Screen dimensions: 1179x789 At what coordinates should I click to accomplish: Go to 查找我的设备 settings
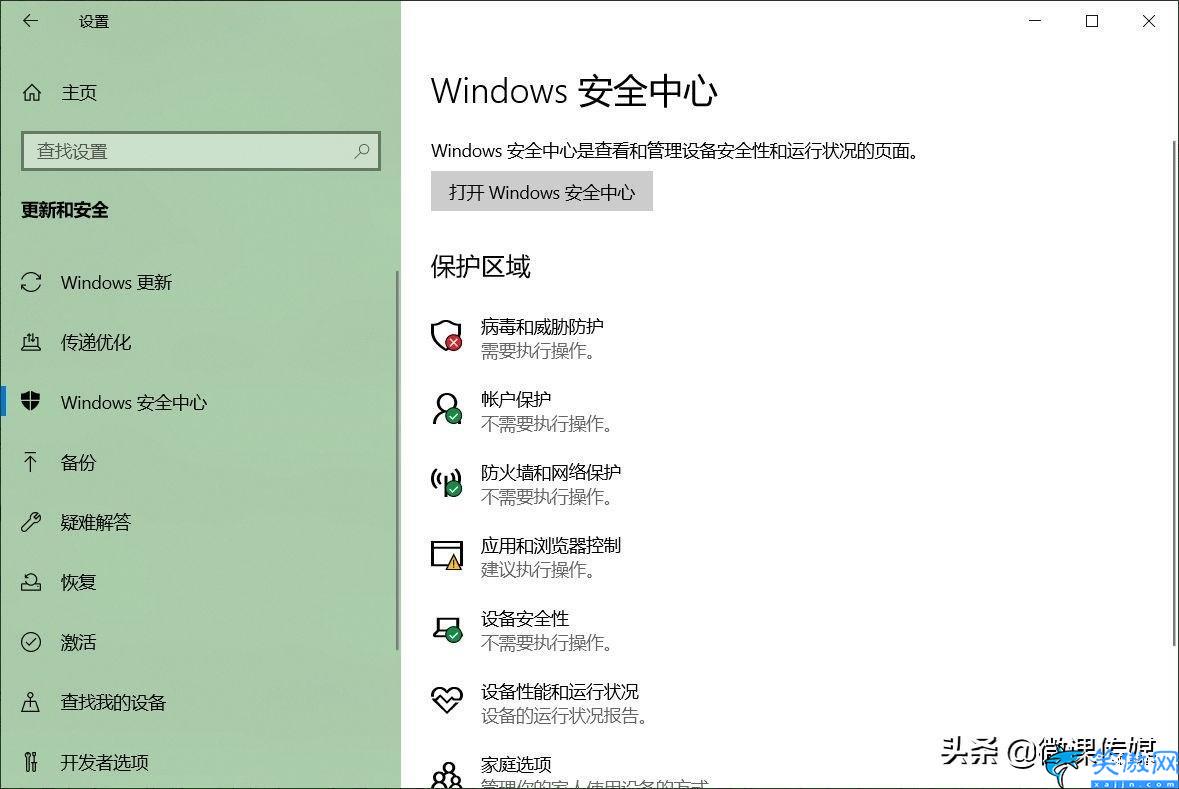[199, 702]
